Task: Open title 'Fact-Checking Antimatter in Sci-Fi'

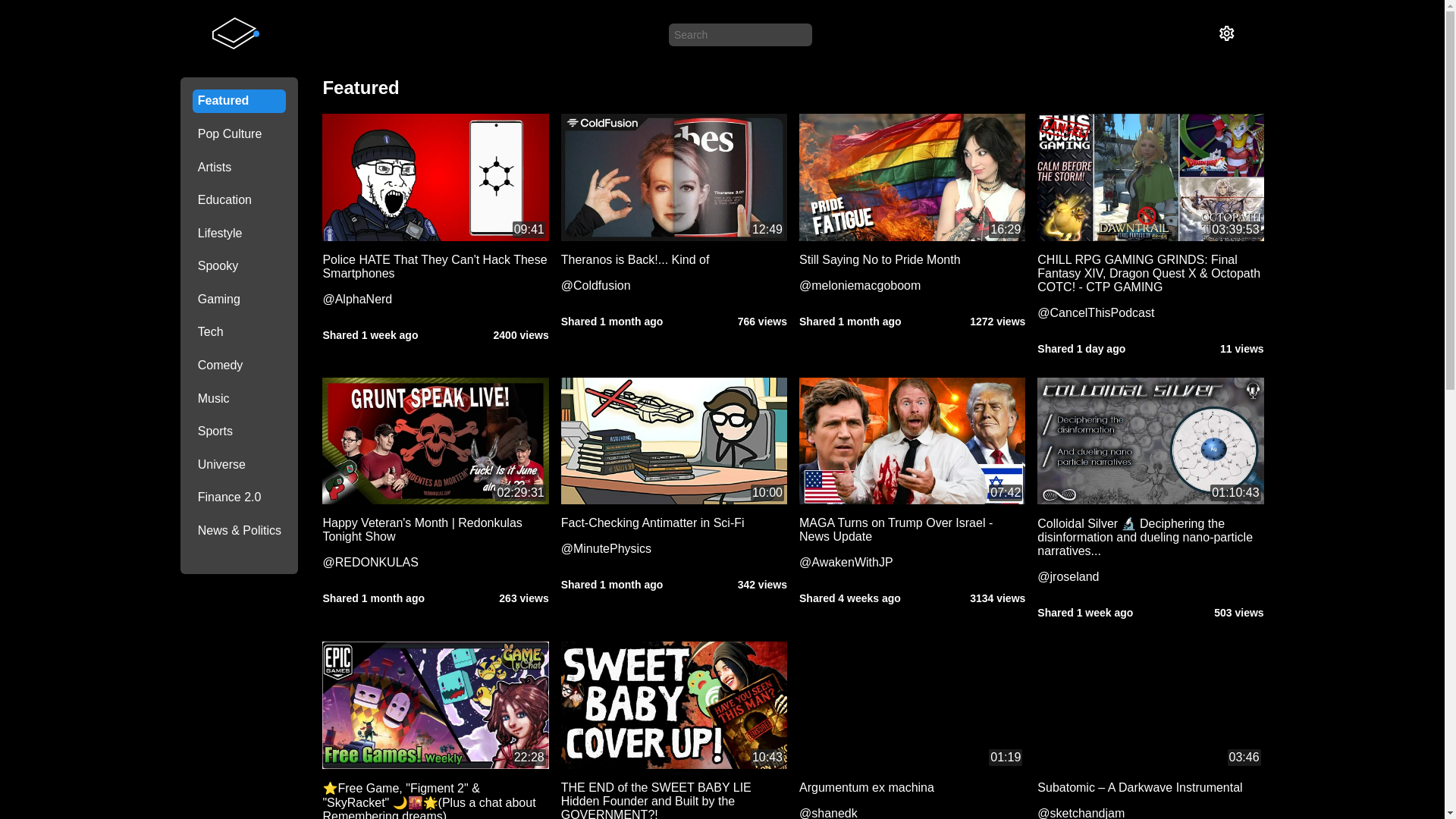Action: click(652, 523)
